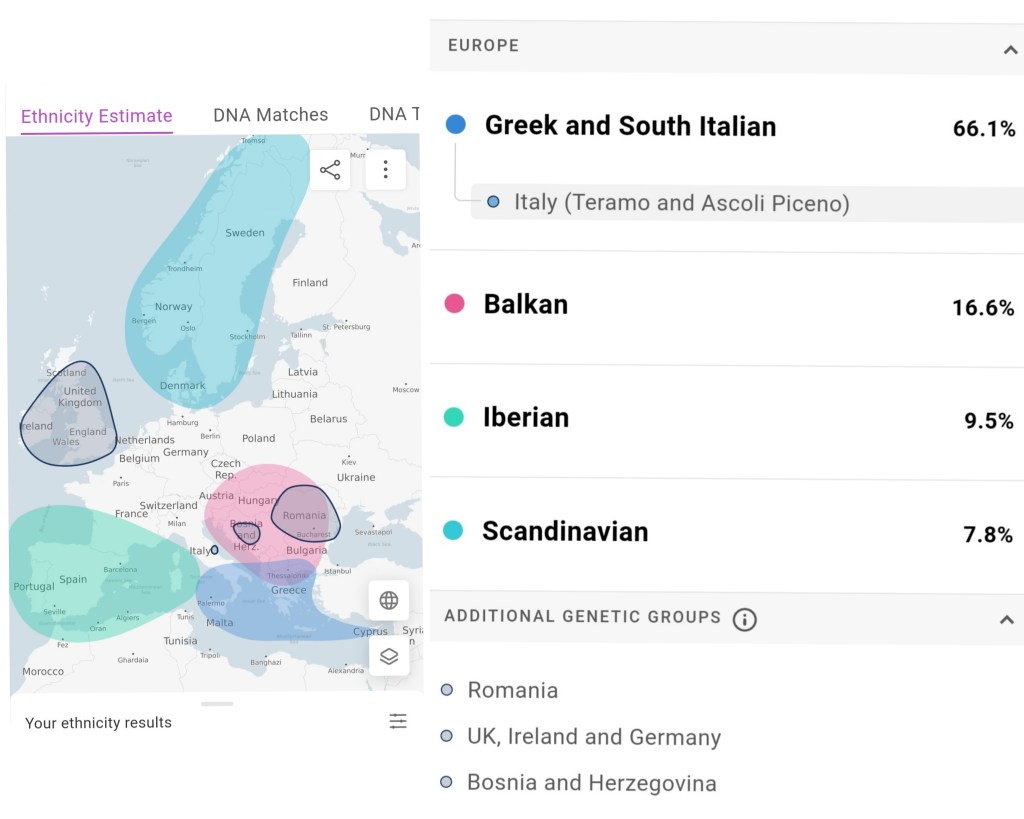The width and height of the screenshot is (1024, 819).
Task: Select Italy (Teramo and Ascoli Piceno) subgroup
Action: pos(681,203)
